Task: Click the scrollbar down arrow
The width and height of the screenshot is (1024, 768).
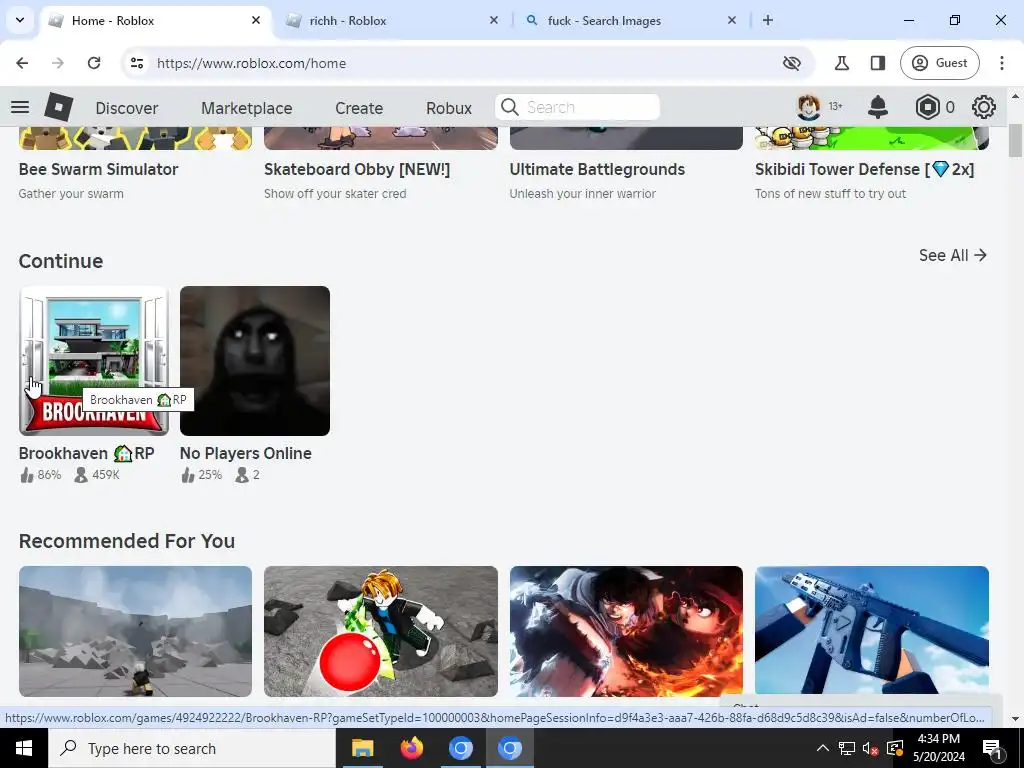Action: pyautogui.click(x=1016, y=718)
